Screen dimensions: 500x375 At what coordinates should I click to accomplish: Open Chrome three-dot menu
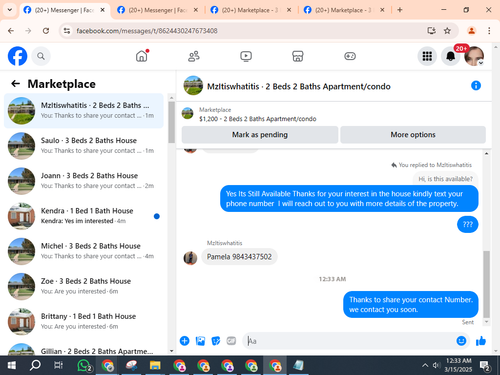point(489,31)
